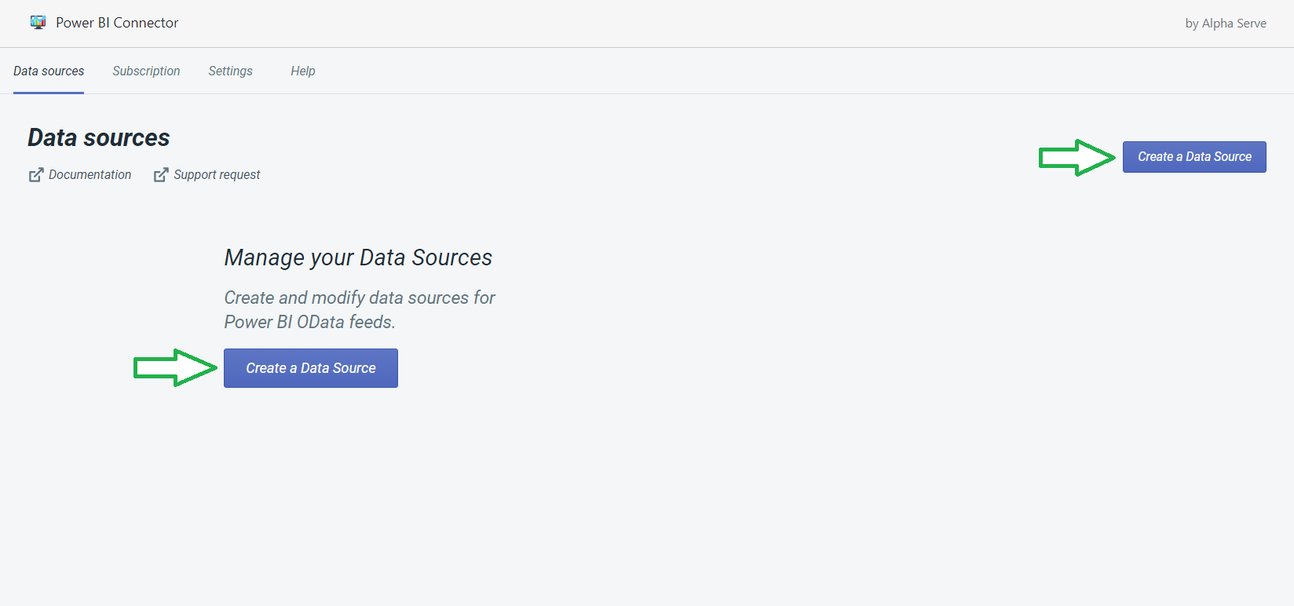The height and width of the screenshot is (606, 1294).
Task: Click the external-link icon beside Documentation
Action: click(x=34, y=174)
